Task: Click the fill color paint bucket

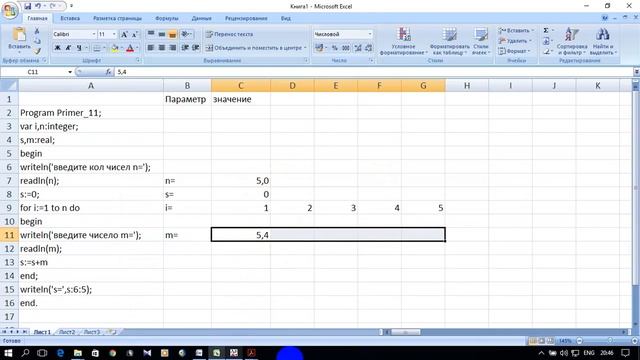Action: 115,48
